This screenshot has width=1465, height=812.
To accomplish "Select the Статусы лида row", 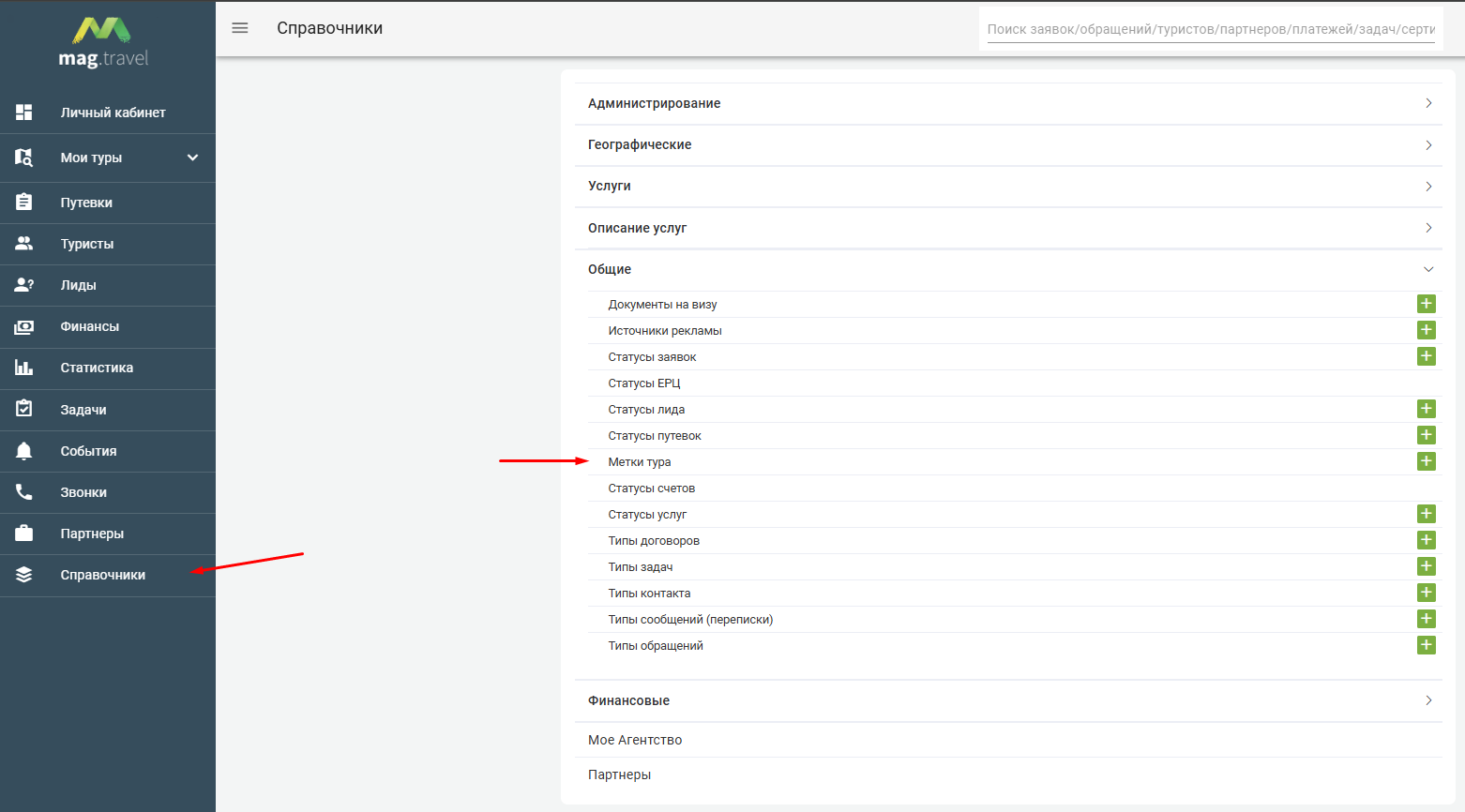I will coord(1015,409).
